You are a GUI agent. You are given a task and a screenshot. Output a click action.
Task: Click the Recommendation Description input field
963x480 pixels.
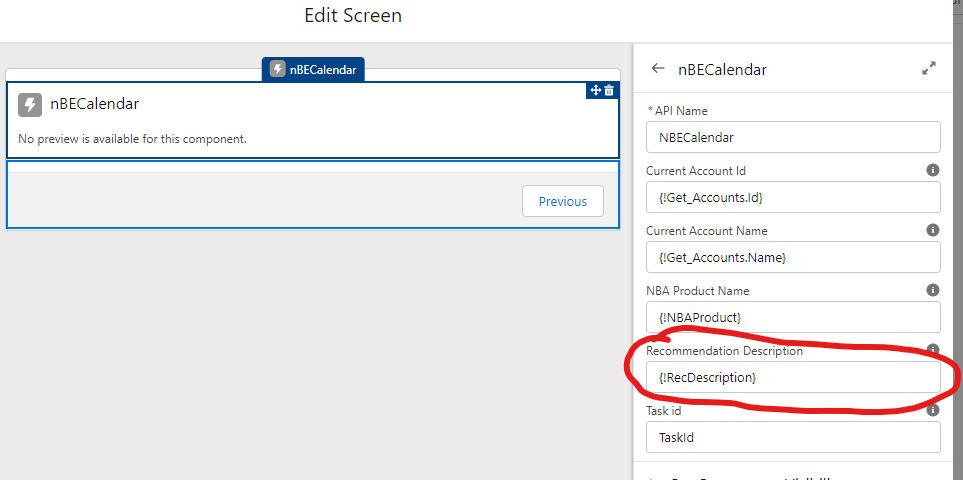click(793, 377)
